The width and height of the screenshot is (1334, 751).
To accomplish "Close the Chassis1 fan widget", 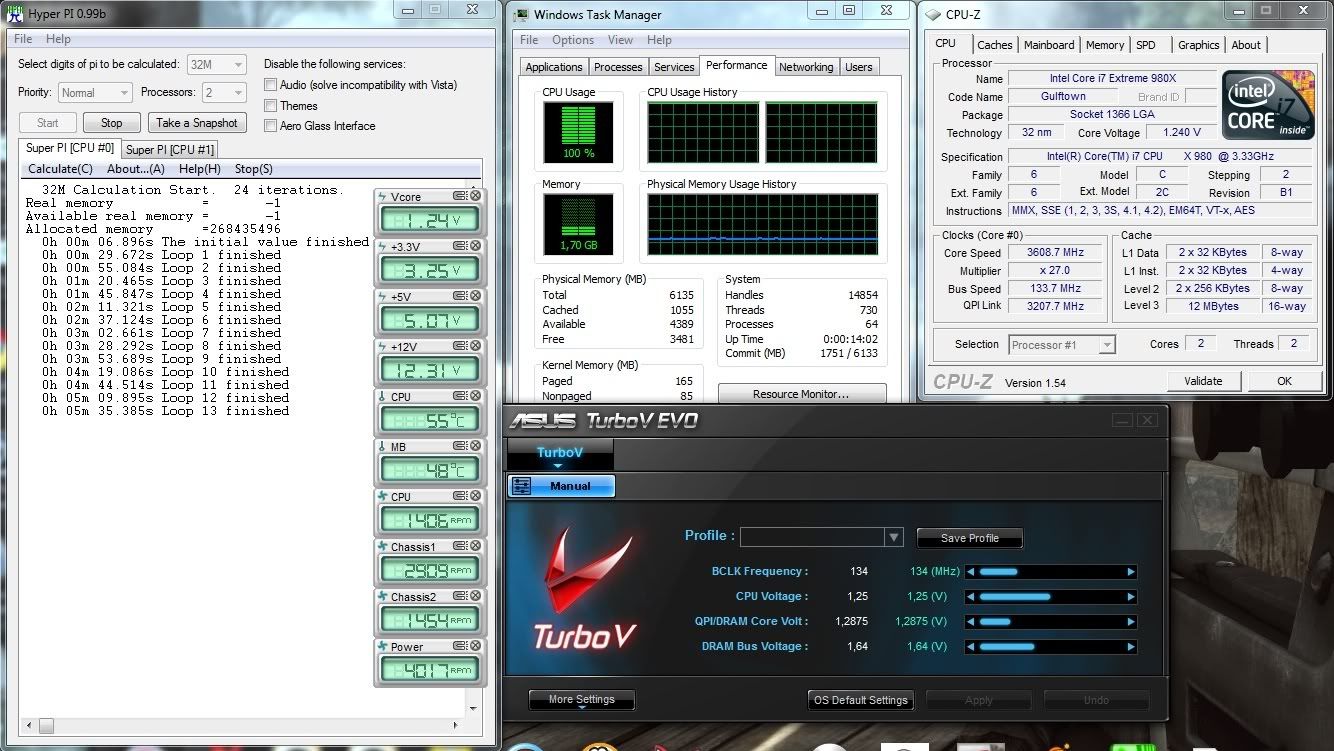I will pos(475,546).
